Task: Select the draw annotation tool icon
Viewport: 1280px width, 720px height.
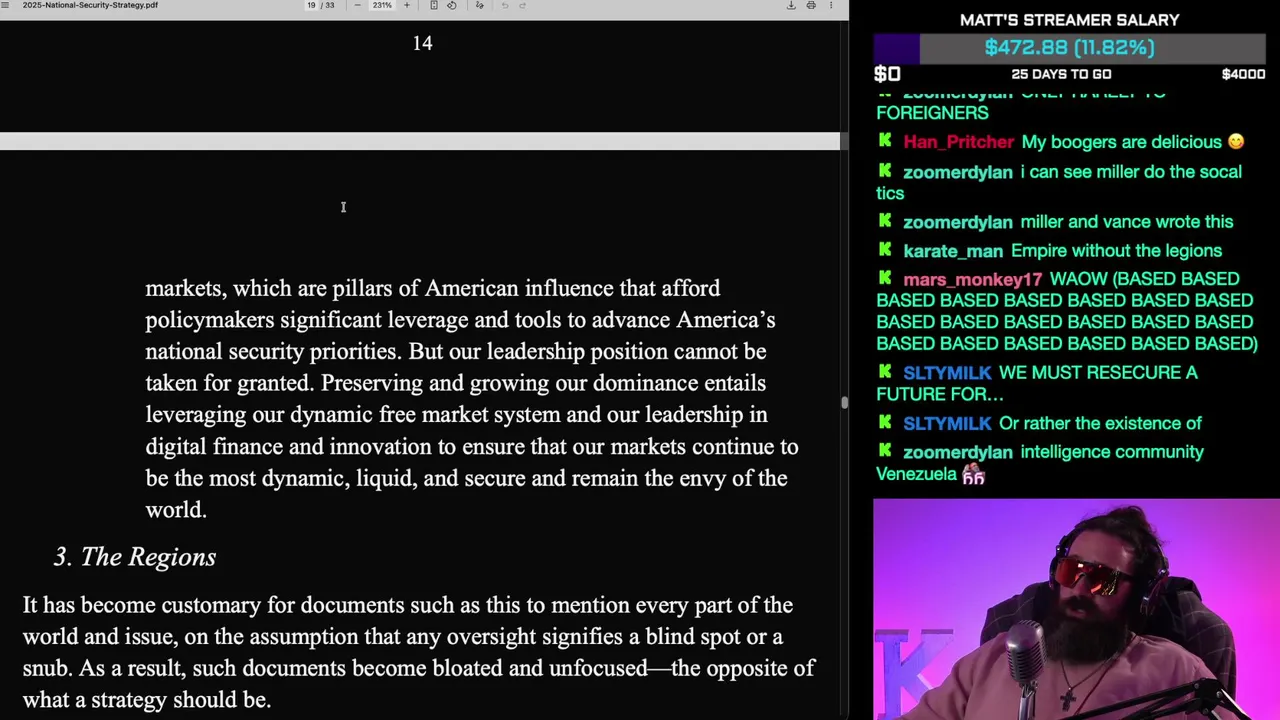Action: tap(480, 5)
